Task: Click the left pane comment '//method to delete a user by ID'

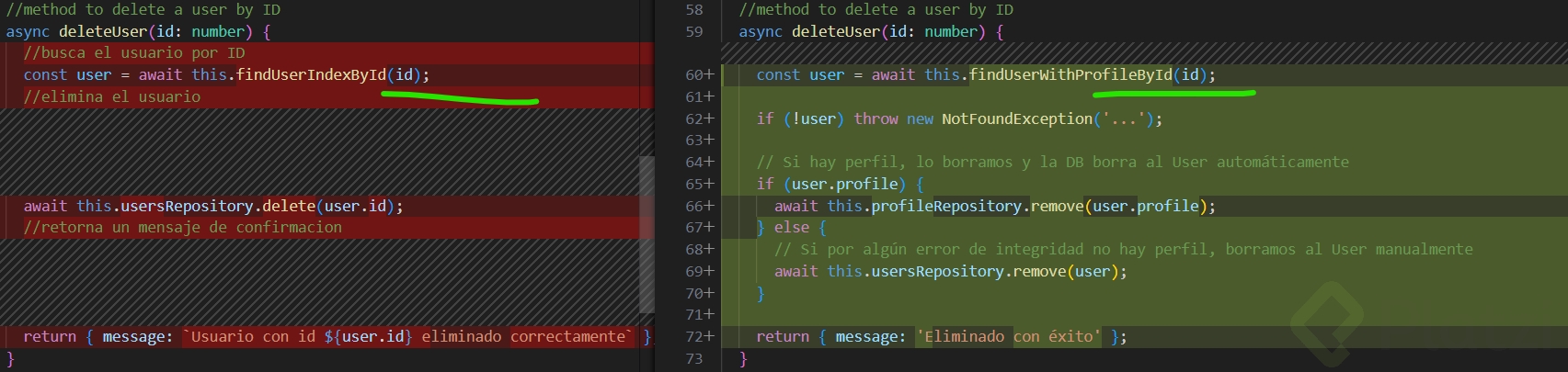Action: [143, 10]
